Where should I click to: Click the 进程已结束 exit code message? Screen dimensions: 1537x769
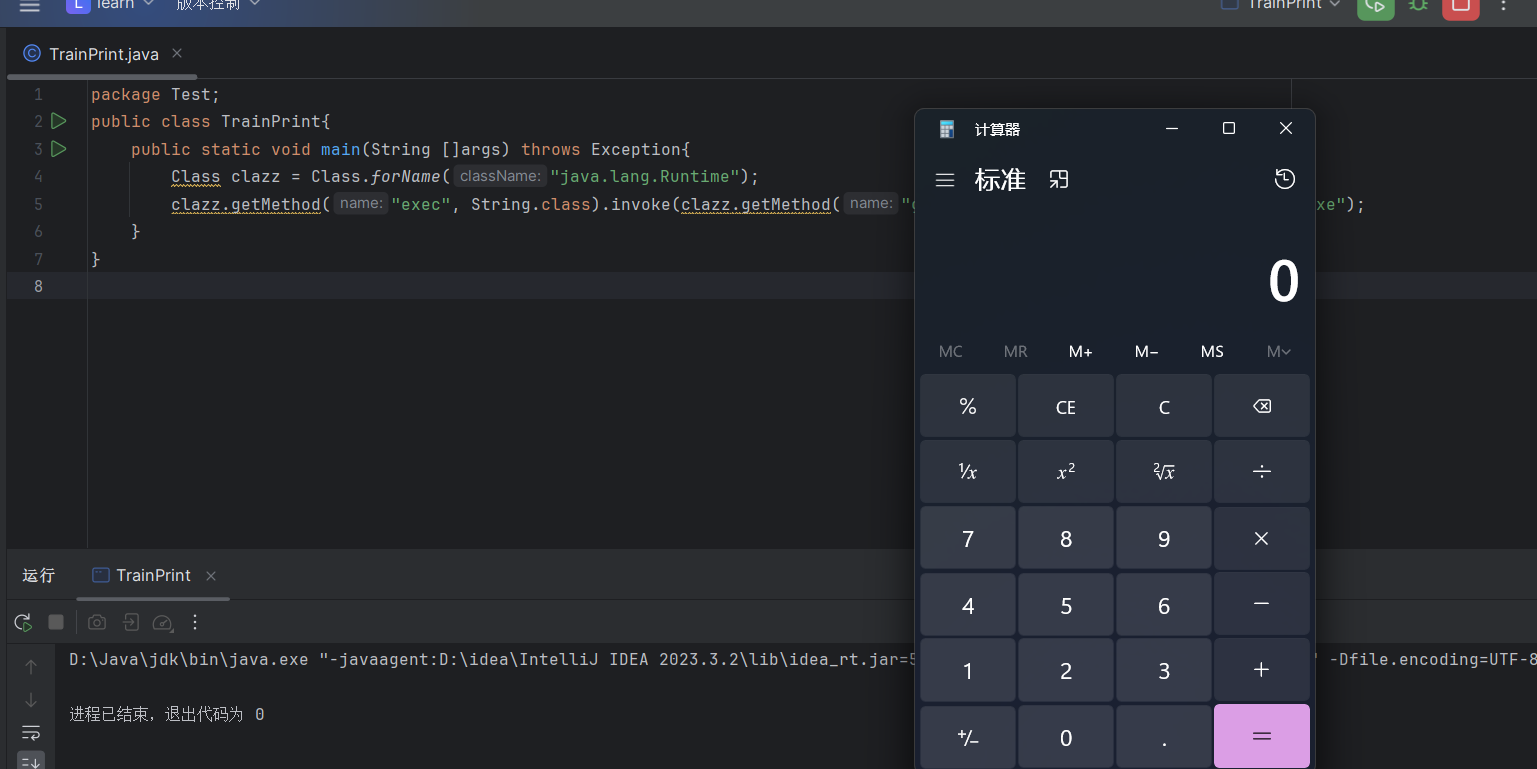167,715
